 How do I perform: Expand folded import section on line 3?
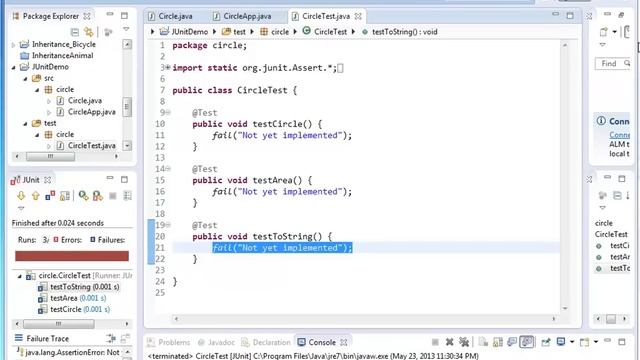click(x=168, y=68)
